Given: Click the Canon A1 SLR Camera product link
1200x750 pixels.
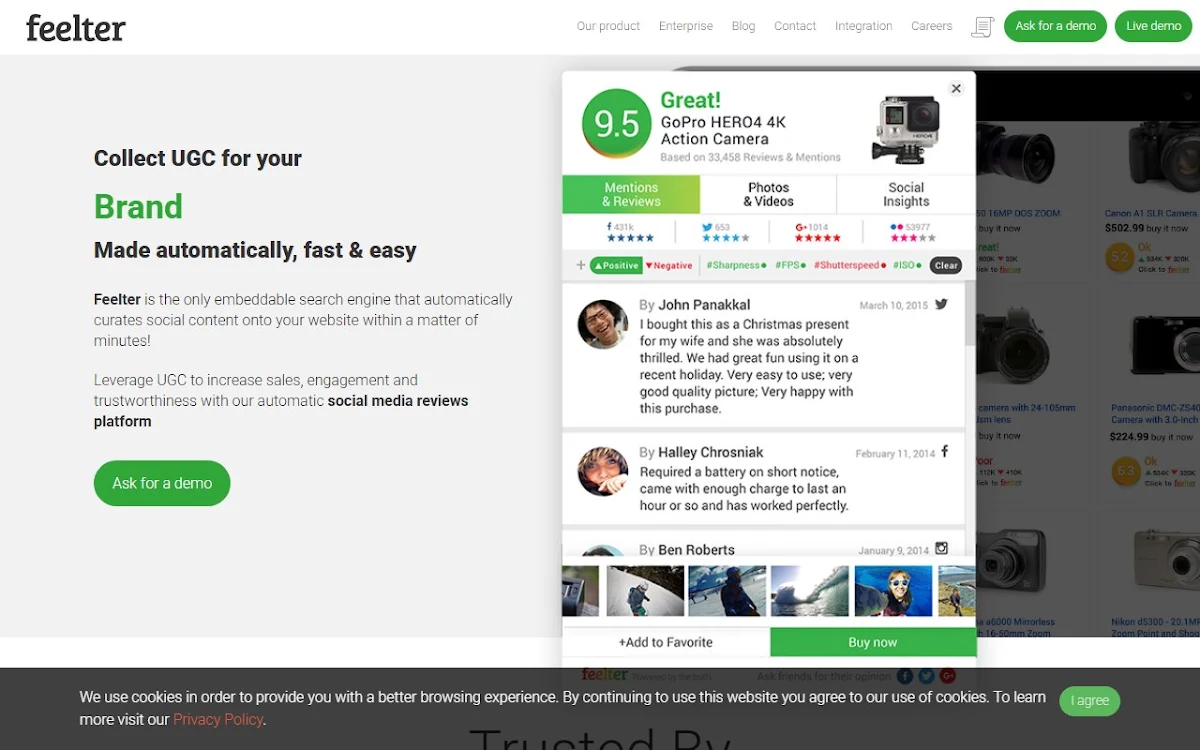Looking at the screenshot, I should pos(1150,213).
